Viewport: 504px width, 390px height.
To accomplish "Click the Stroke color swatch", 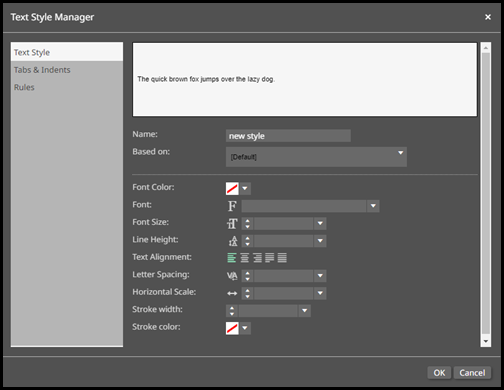I will [x=232, y=328].
